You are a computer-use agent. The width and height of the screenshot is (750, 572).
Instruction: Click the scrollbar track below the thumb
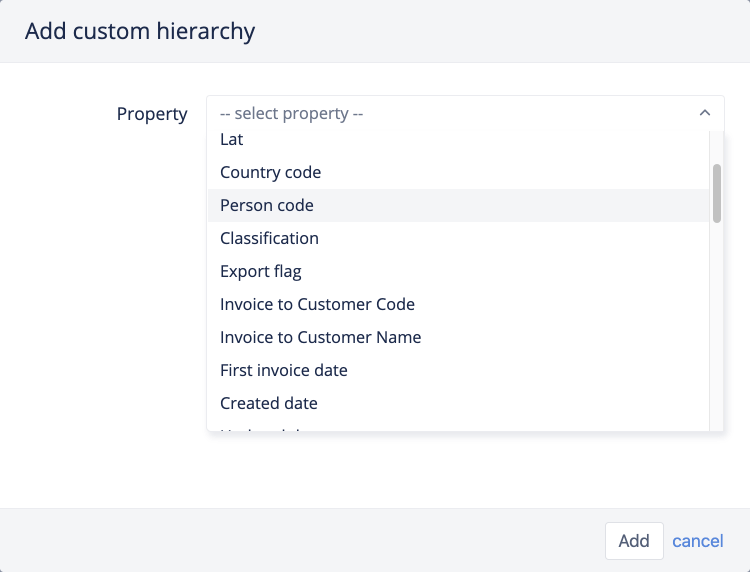(717, 330)
